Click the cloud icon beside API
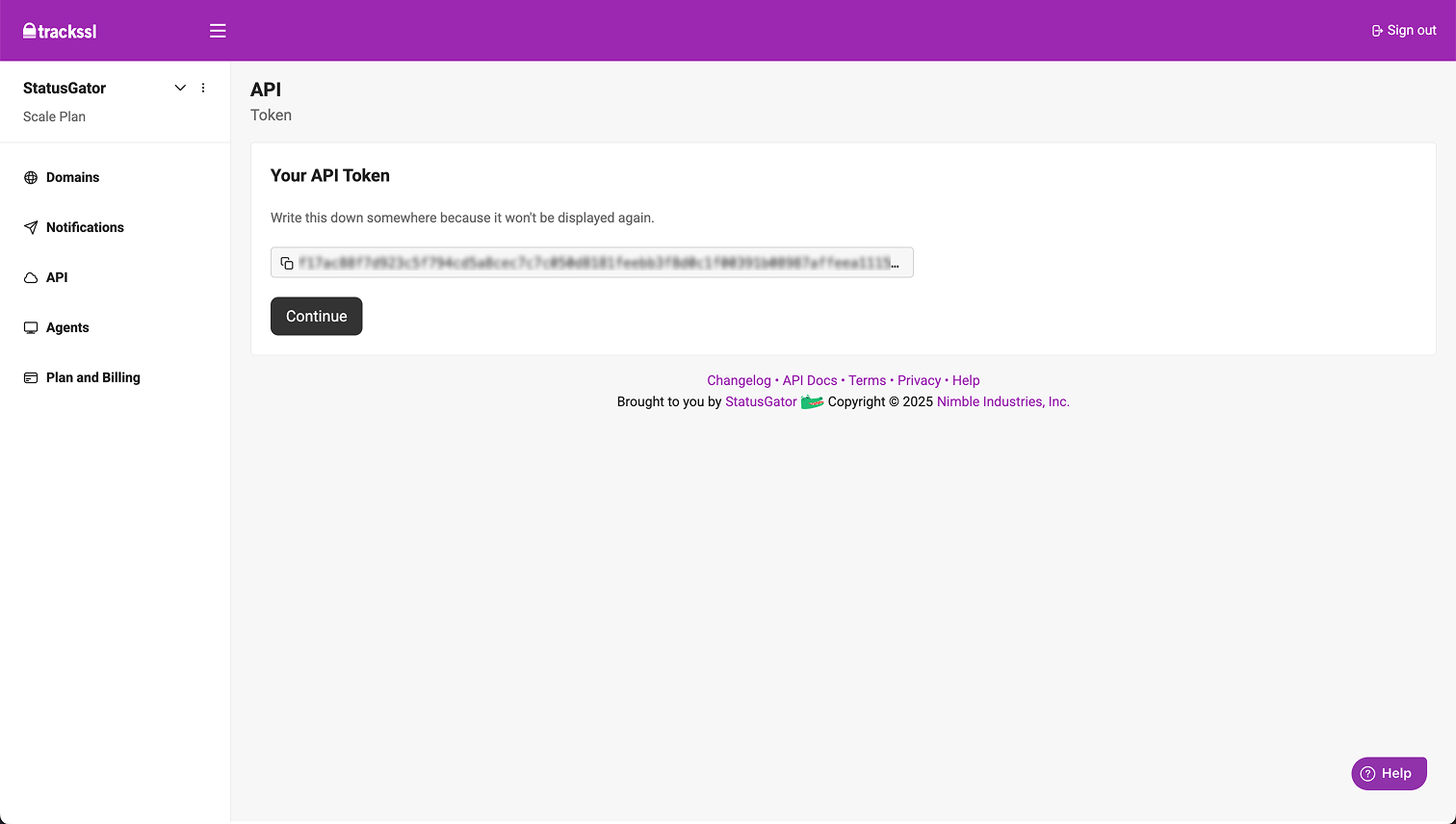Screen dimensions: 1456x824 click(31, 277)
